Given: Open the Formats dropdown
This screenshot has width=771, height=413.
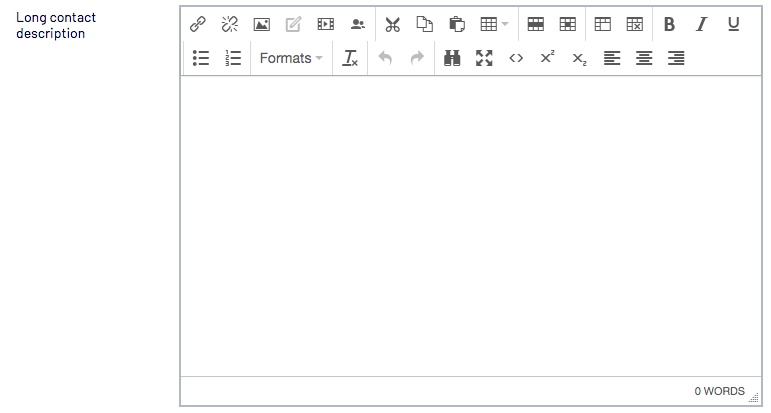Looking at the screenshot, I should click(291, 58).
